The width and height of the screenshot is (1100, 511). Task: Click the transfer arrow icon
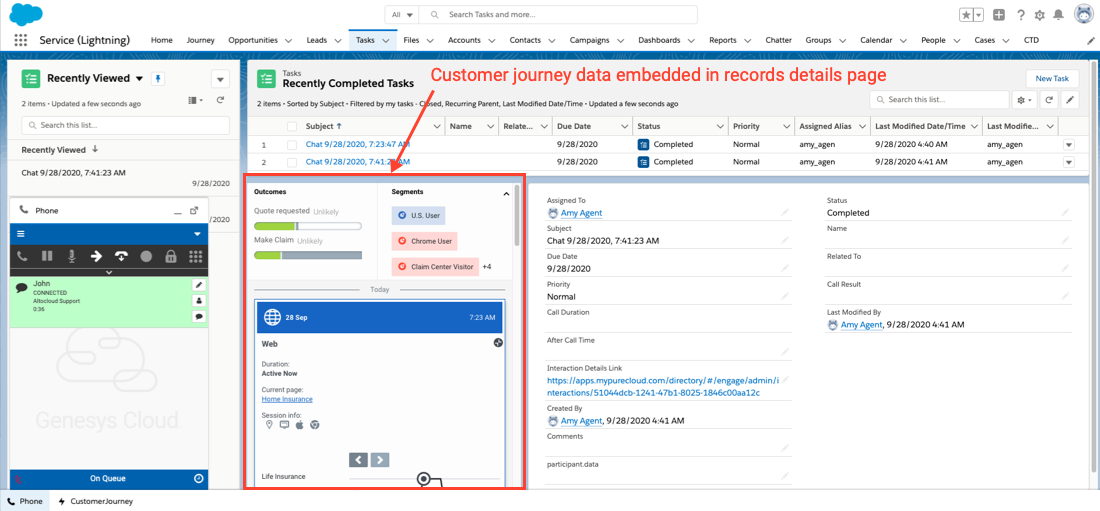[x=96, y=256]
